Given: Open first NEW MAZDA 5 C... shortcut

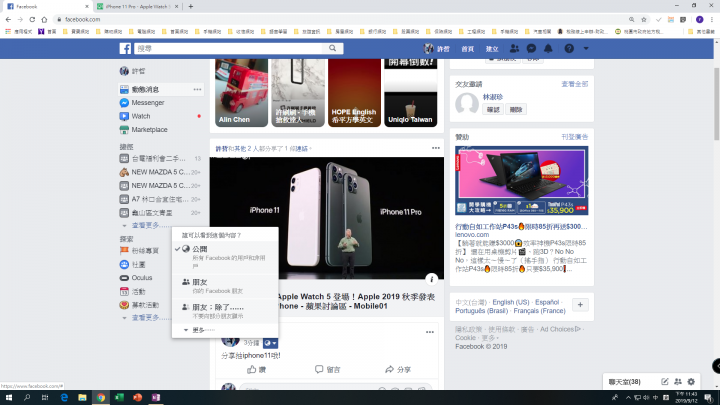Looking at the screenshot, I should (160, 172).
